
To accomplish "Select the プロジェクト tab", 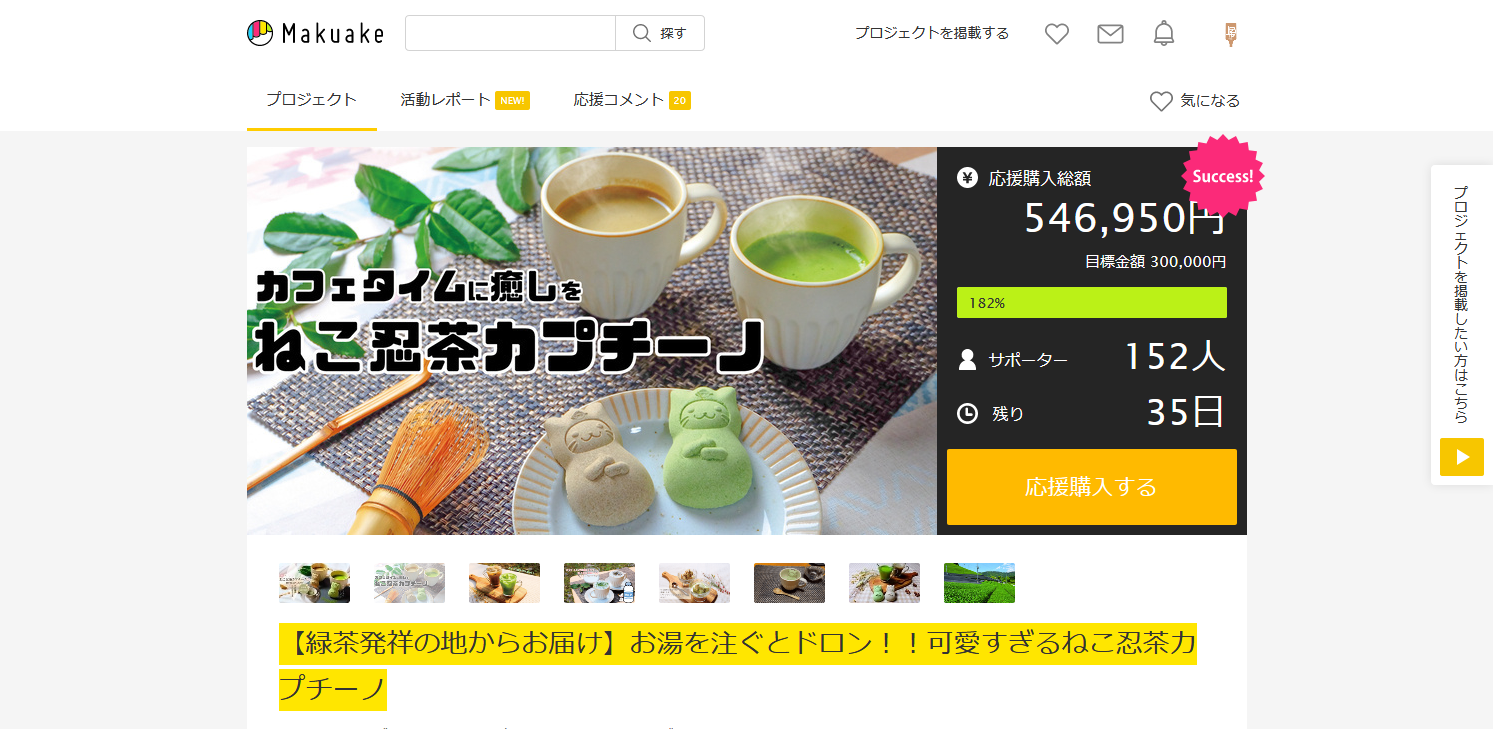I will pos(311,100).
